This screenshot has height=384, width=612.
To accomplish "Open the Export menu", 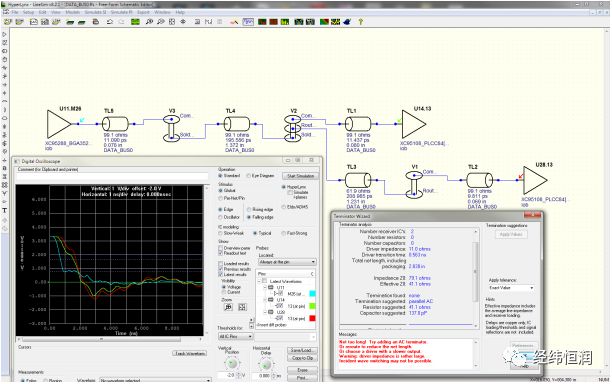I will pyautogui.click(x=143, y=12).
